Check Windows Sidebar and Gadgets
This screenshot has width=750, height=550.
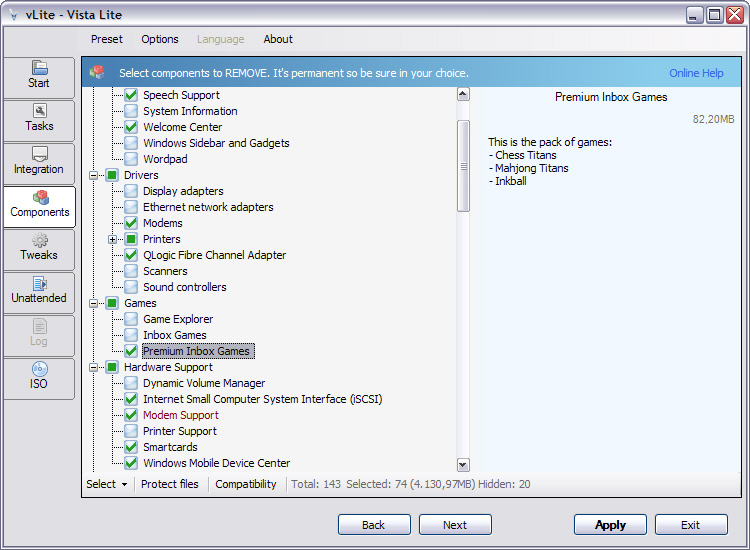tap(131, 143)
